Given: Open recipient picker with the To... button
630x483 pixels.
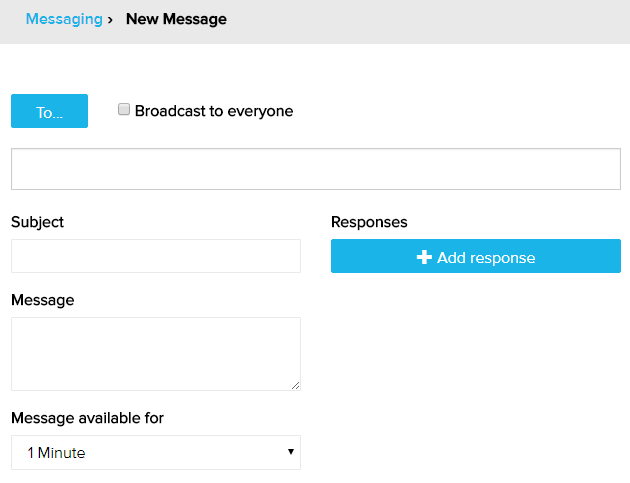Looking at the screenshot, I should point(49,111).
